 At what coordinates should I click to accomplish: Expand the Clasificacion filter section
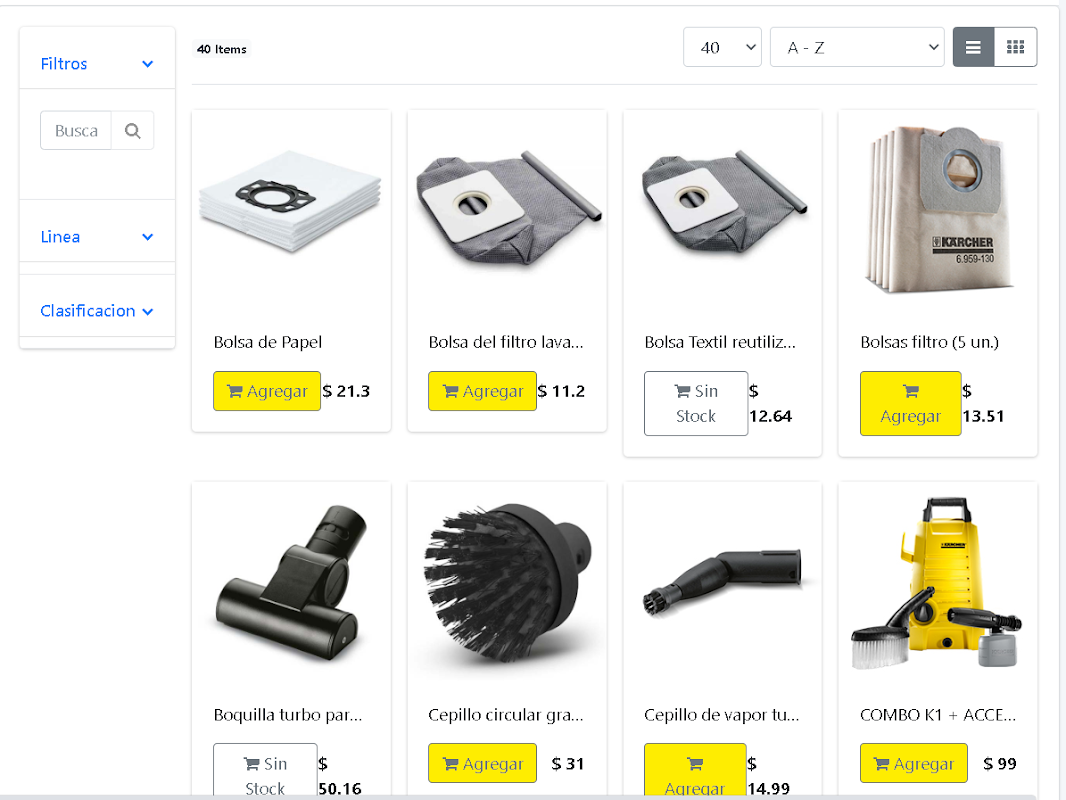(x=97, y=311)
